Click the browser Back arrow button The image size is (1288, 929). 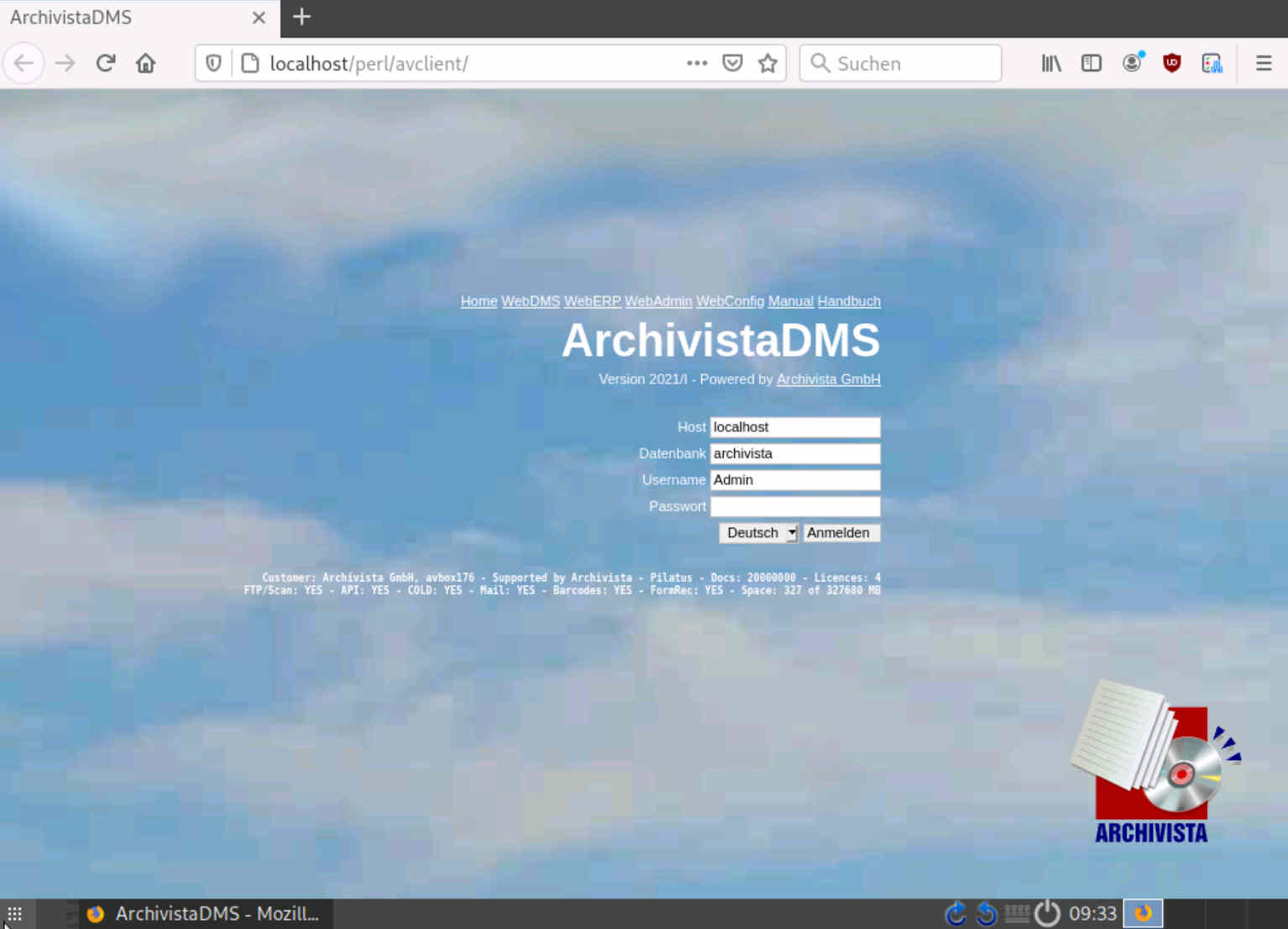(24, 63)
